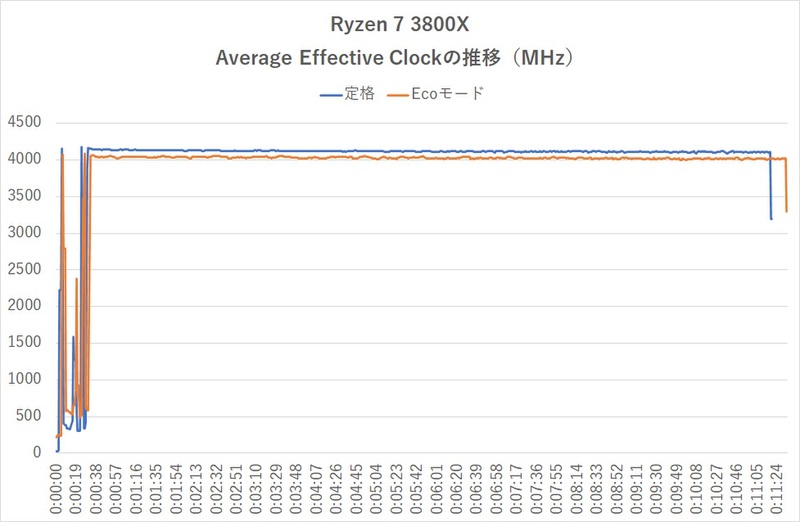The height and width of the screenshot is (522, 800).
Task: Click the y-axis label 1500
Action: [24, 342]
